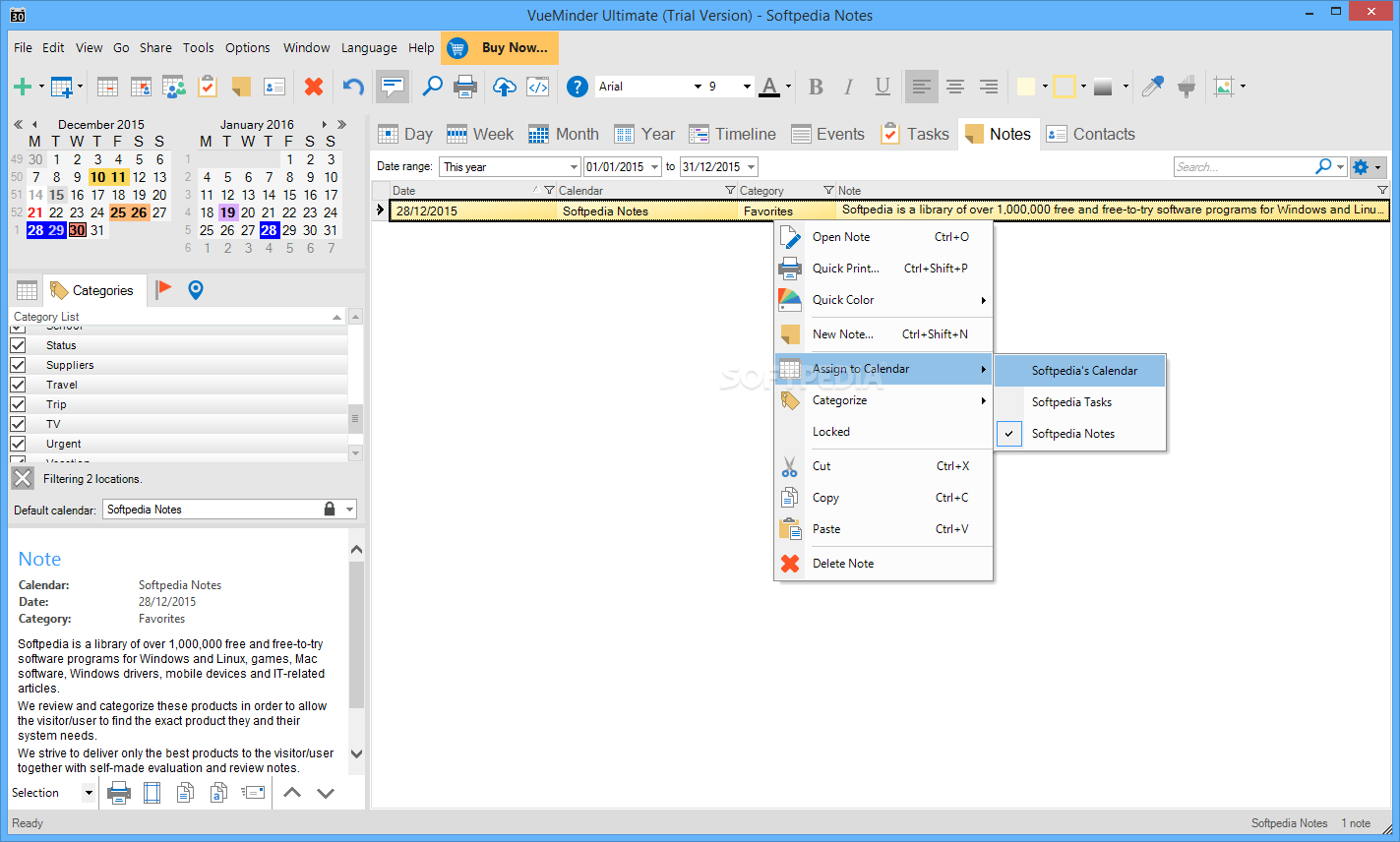The image size is (1400, 842).
Task: Toggle underline formatting button
Action: pyautogui.click(x=883, y=87)
